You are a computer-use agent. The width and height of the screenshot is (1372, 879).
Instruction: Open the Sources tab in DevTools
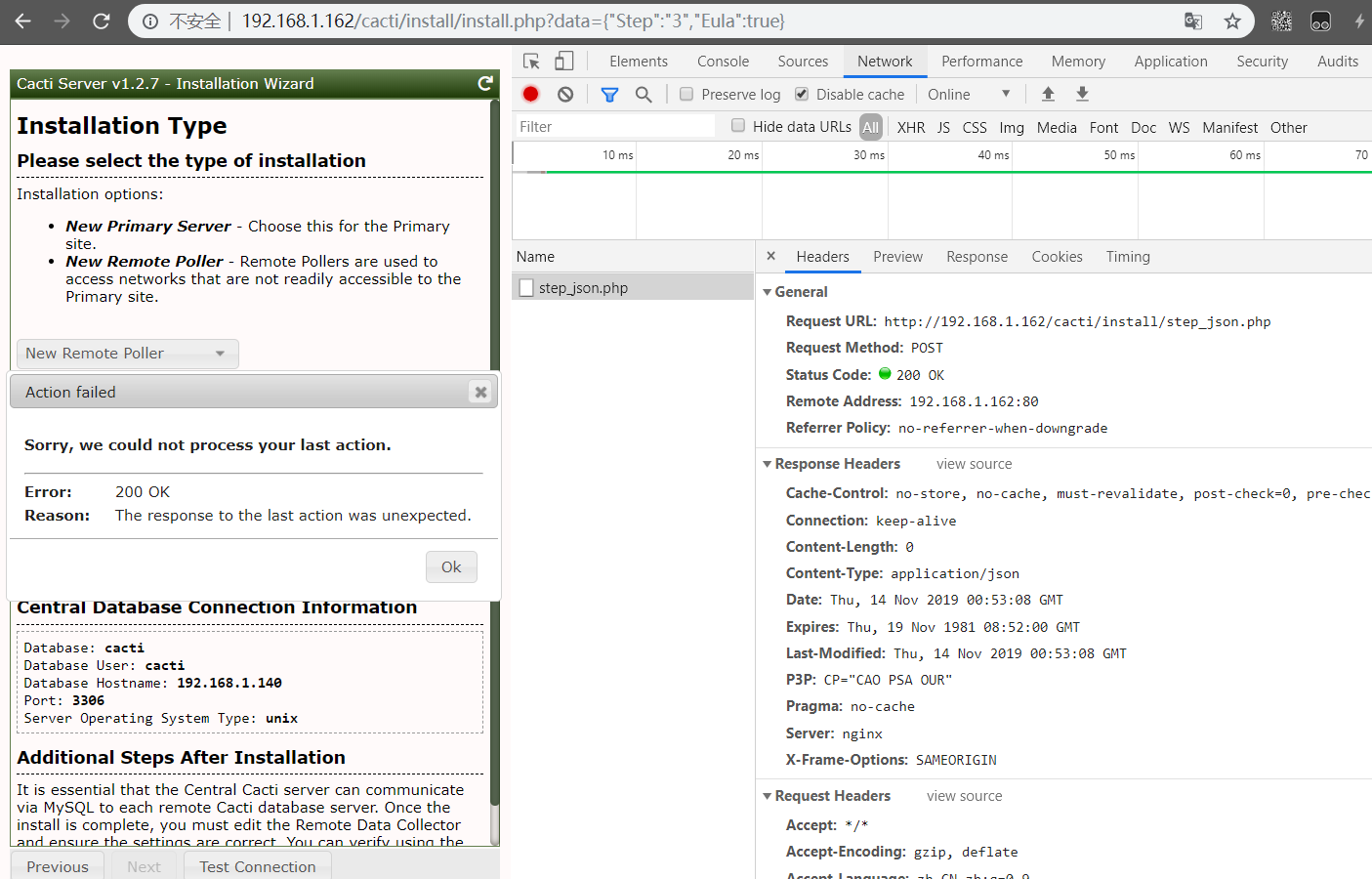coord(803,61)
